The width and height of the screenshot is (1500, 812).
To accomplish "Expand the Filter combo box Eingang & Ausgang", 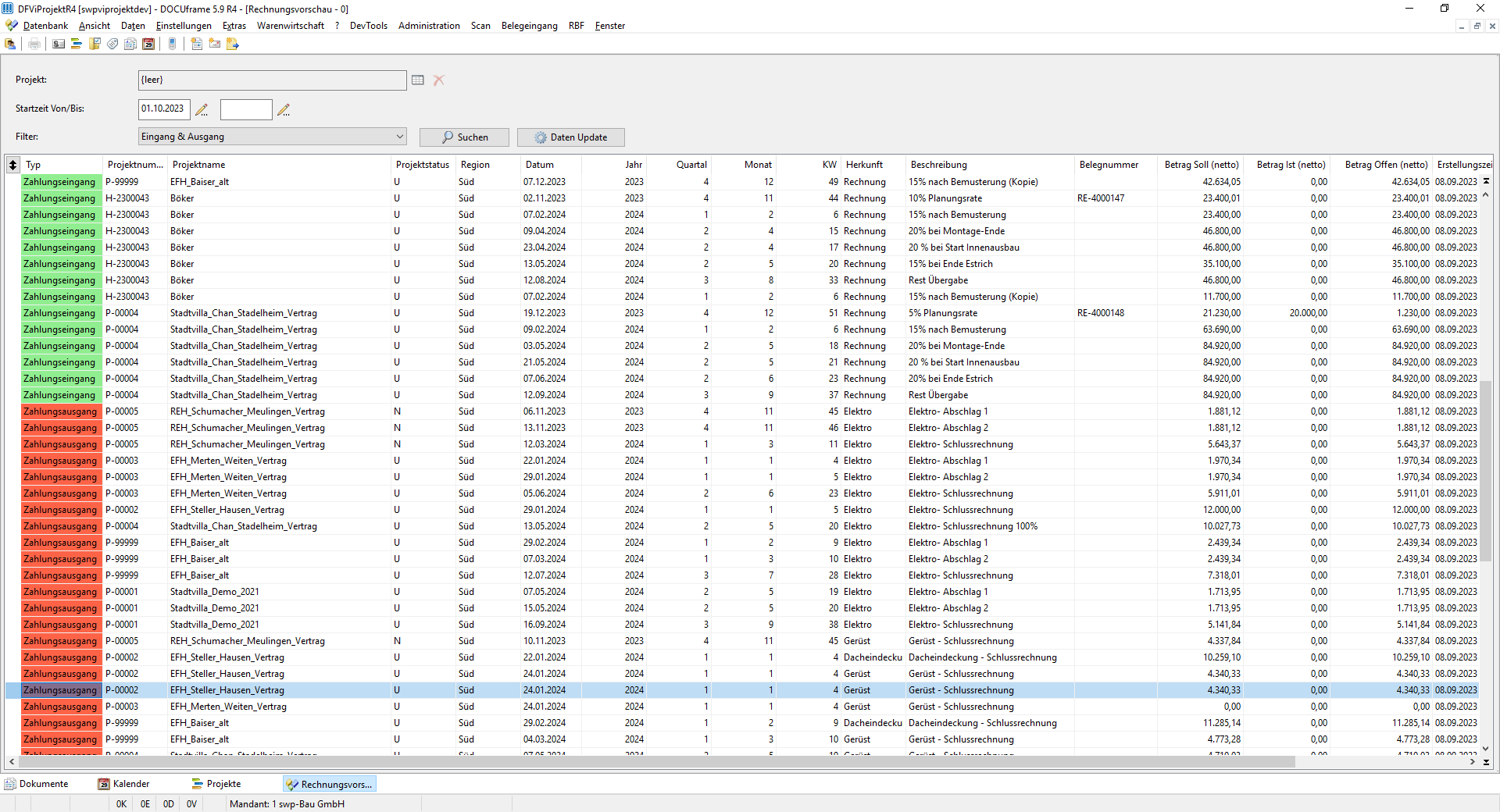I will 273,137.
